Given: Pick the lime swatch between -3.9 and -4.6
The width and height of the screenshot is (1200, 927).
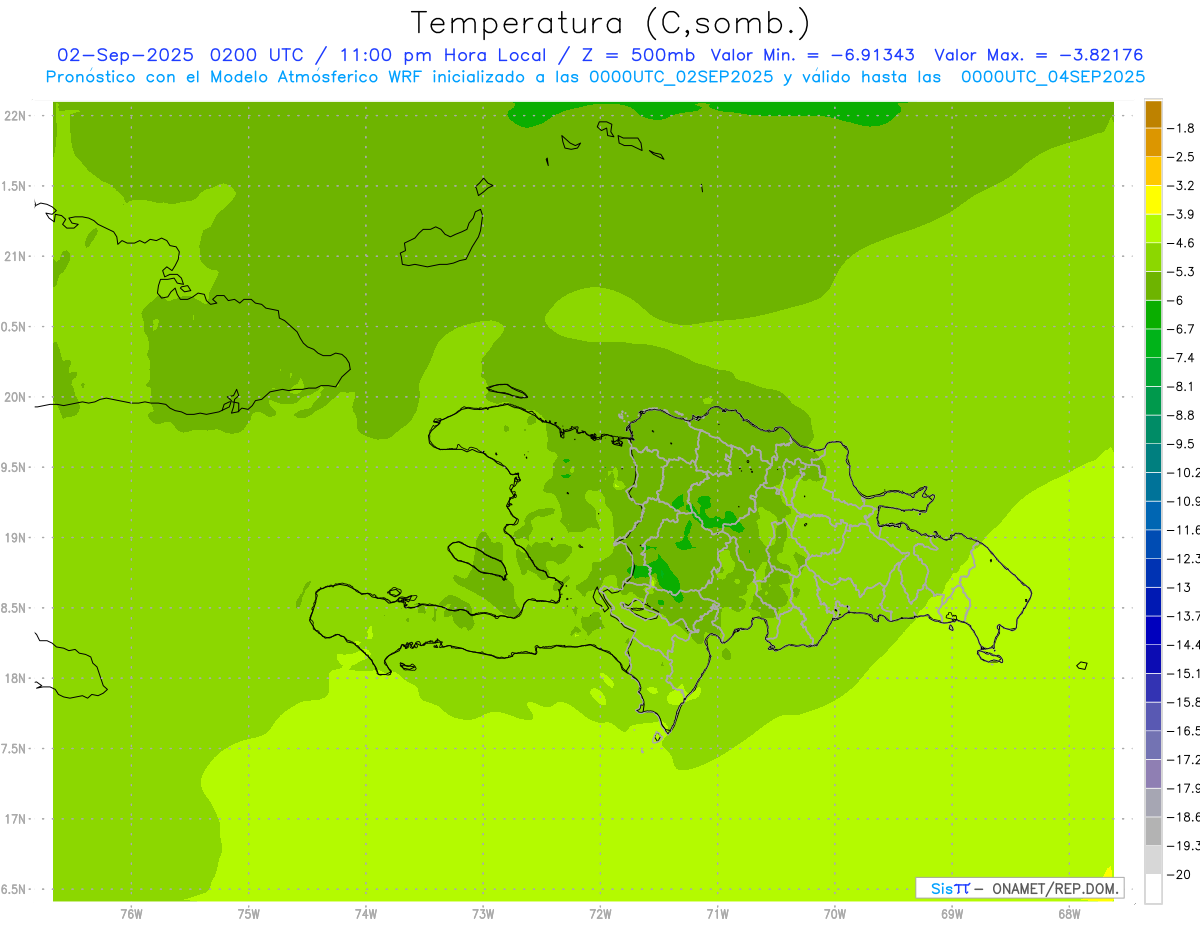Looking at the screenshot, I should [1153, 229].
